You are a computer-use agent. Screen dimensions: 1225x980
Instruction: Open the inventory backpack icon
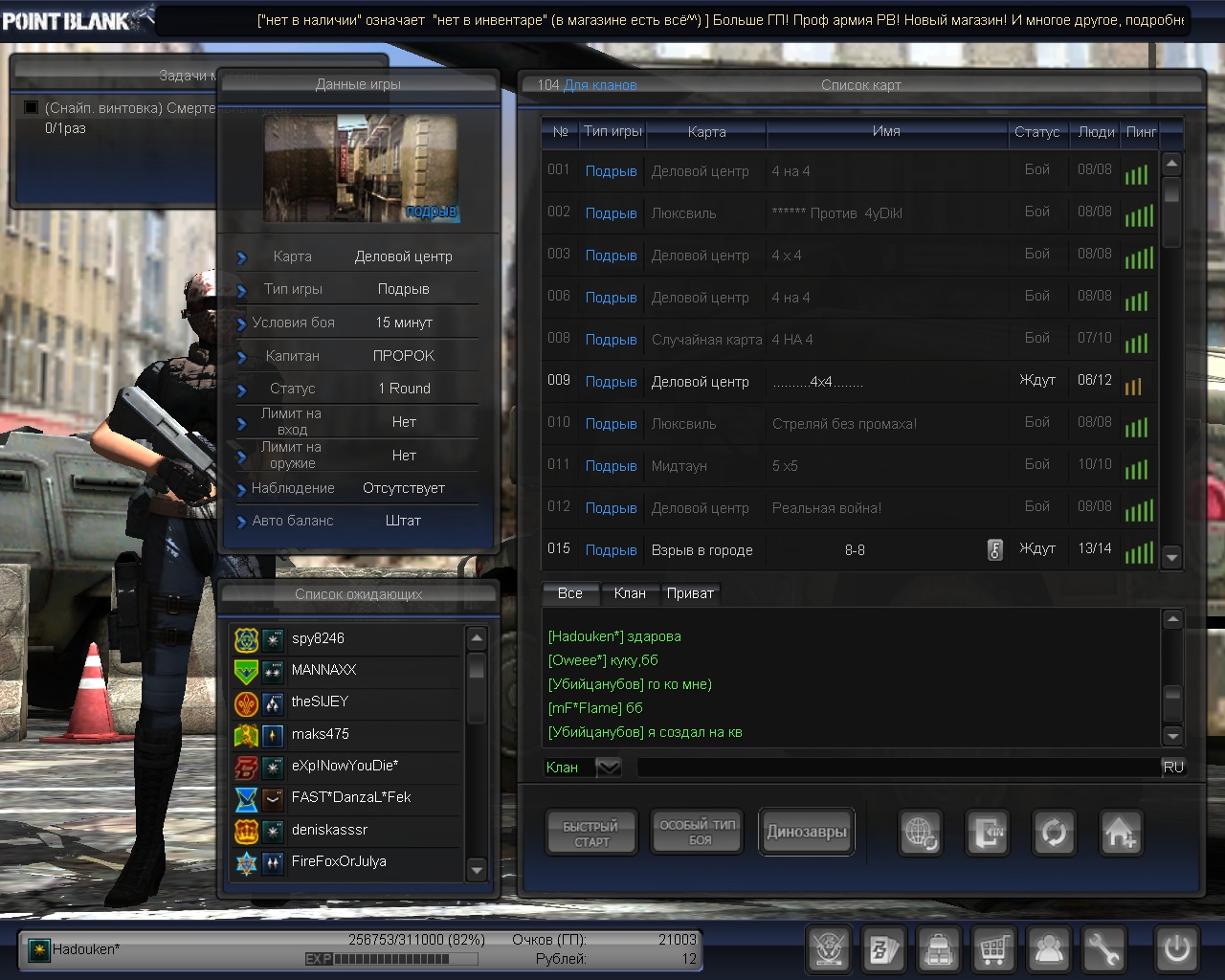tap(939, 949)
